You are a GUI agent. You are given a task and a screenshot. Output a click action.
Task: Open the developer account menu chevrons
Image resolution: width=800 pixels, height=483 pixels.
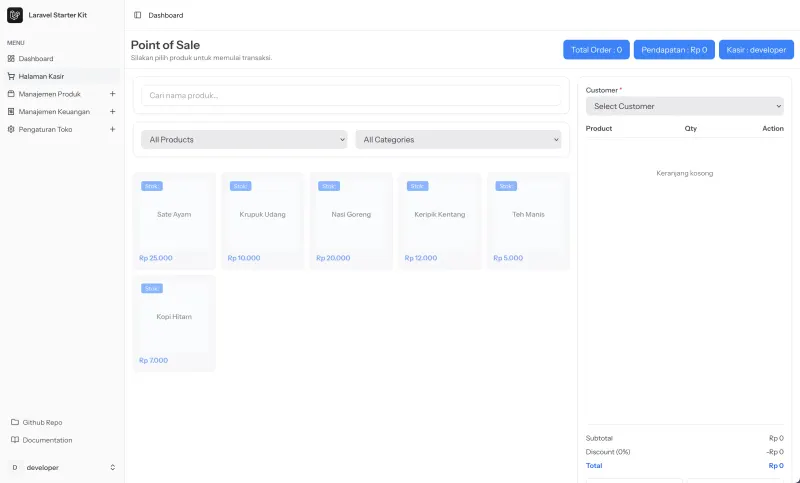point(113,468)
